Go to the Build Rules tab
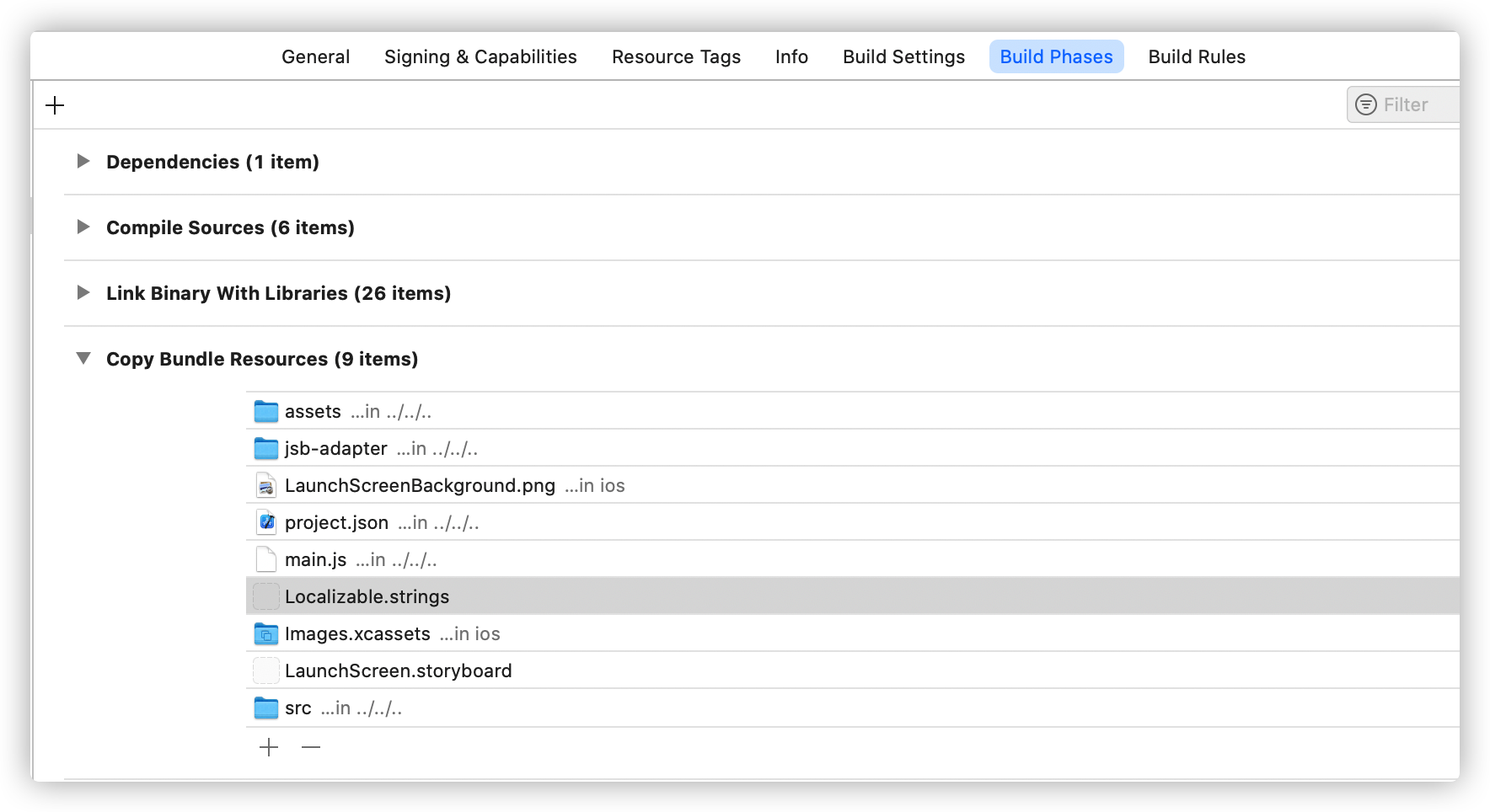The width and height of the screenshot is (1490, 812). pos(1197,56)
